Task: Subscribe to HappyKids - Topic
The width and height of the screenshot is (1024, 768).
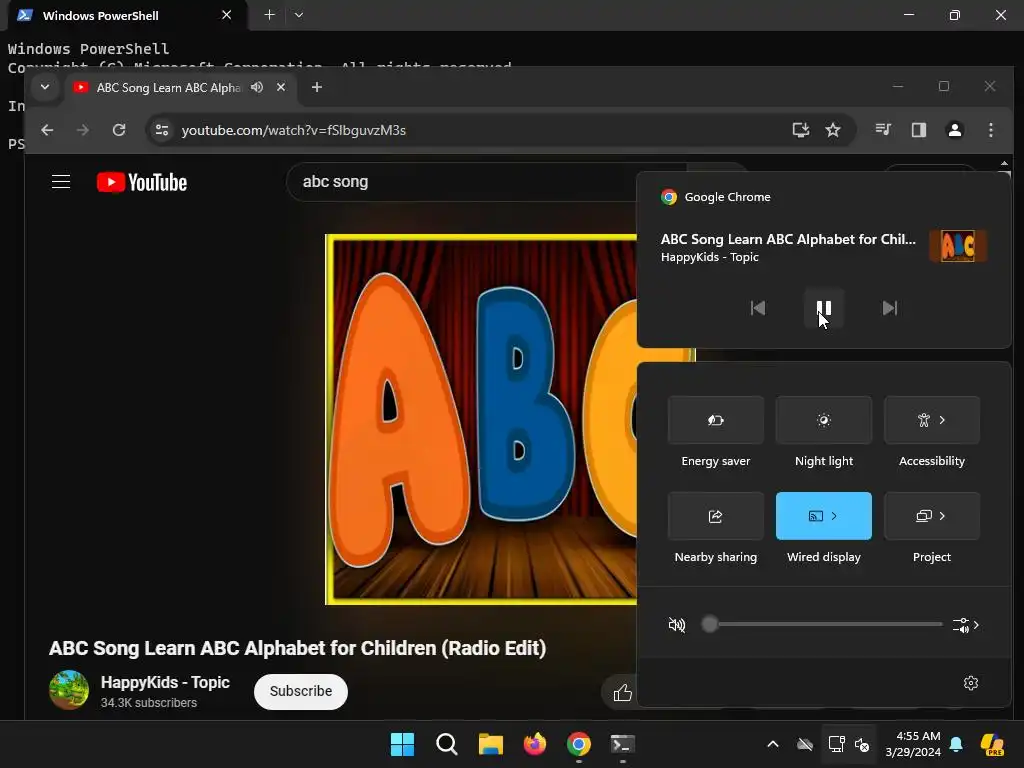Action: click(x=300, y=691)
